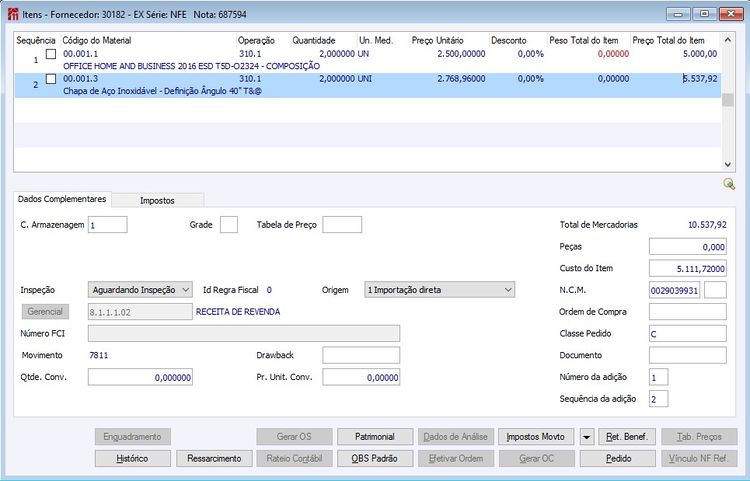Open the arrow menu beside Impostos Movto
Screen dimensions: 750x481
(x=586, y=437)
